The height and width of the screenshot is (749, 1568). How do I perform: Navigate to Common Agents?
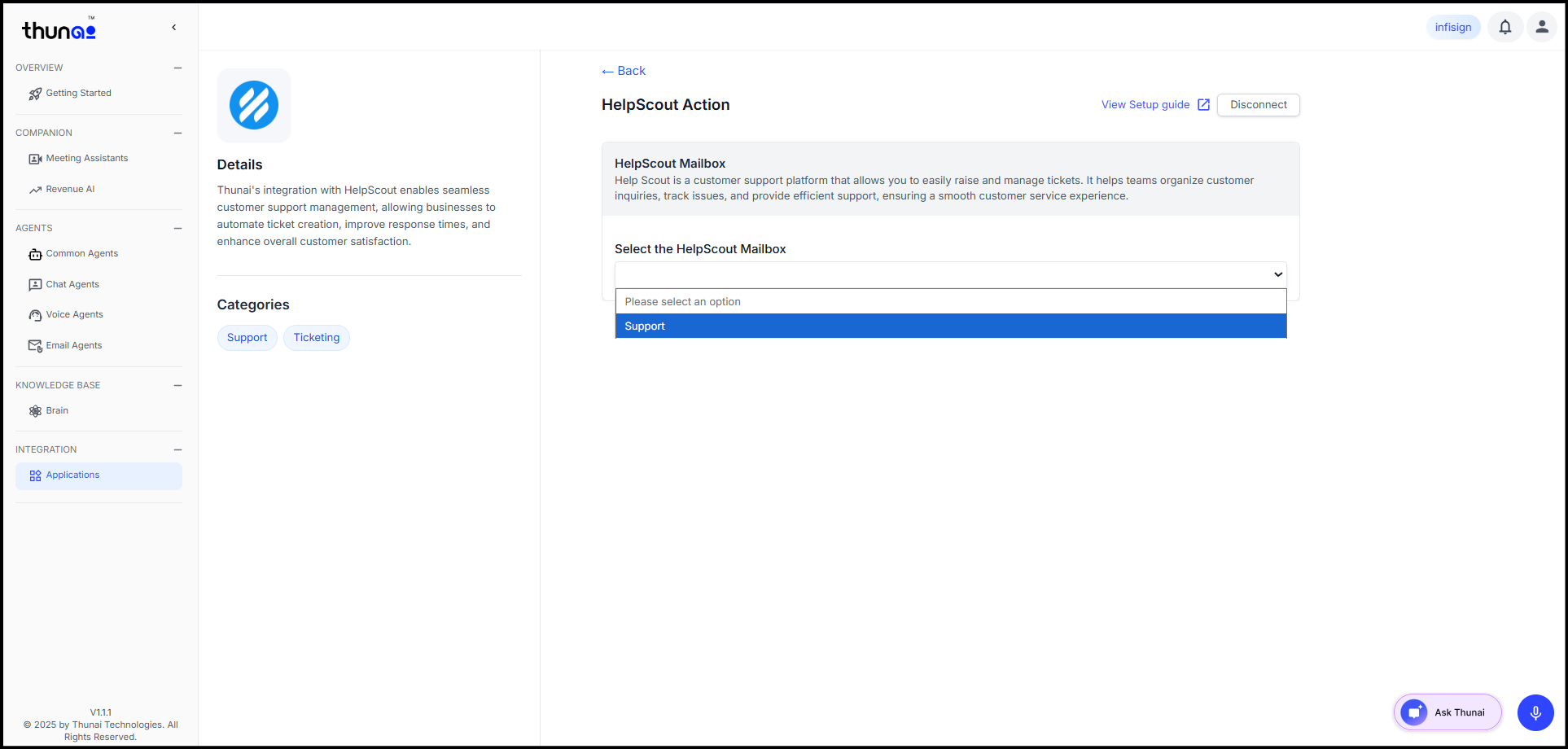(82, 254)
